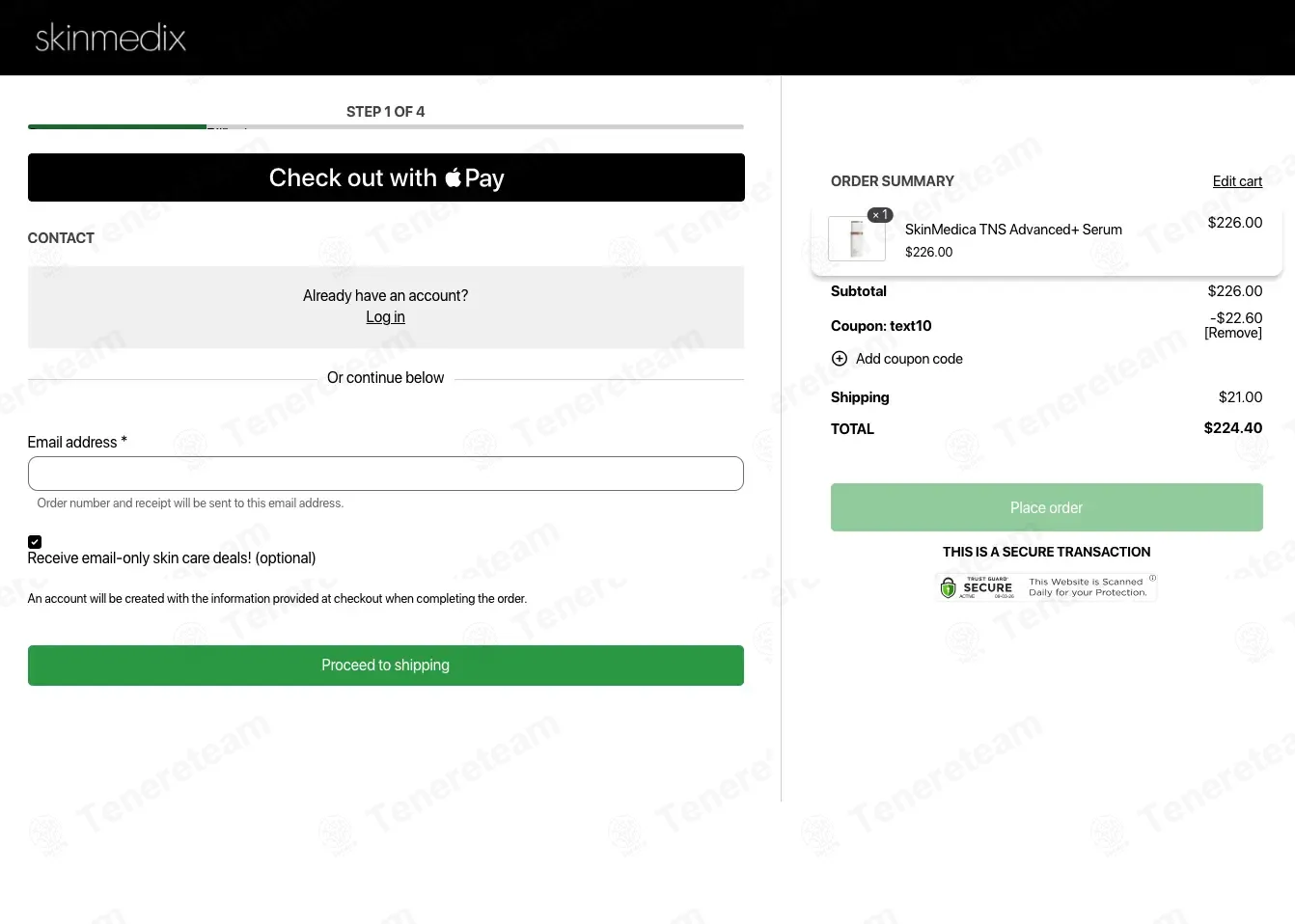
Task: Check out with Apple Pay button
Action: 386,177
